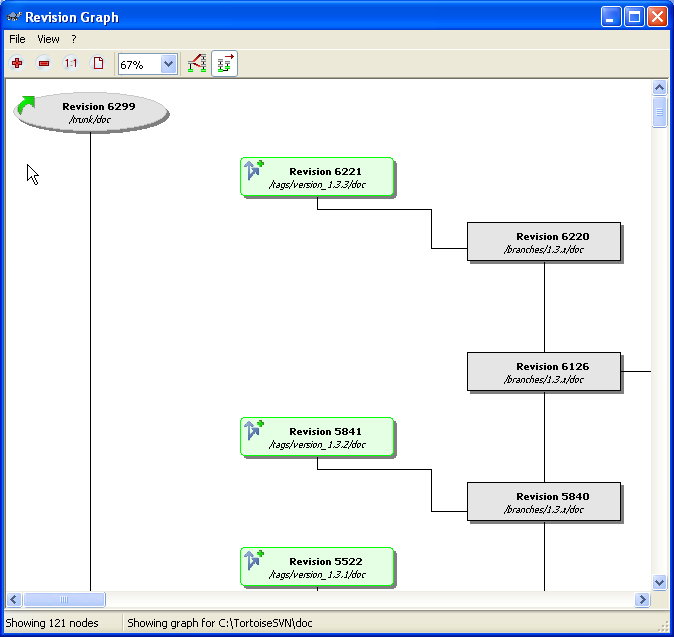Open the 67% zoom dropdown arrow

[168, 64]
